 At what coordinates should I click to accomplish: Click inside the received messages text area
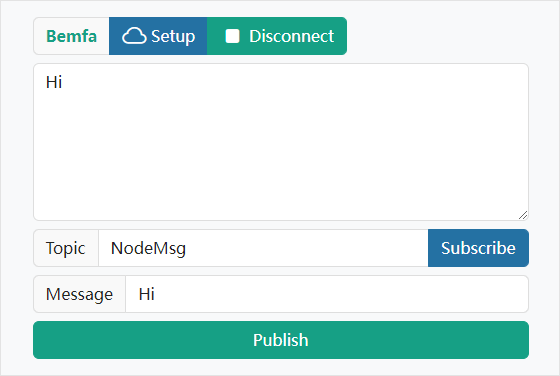tap(281, 142)
